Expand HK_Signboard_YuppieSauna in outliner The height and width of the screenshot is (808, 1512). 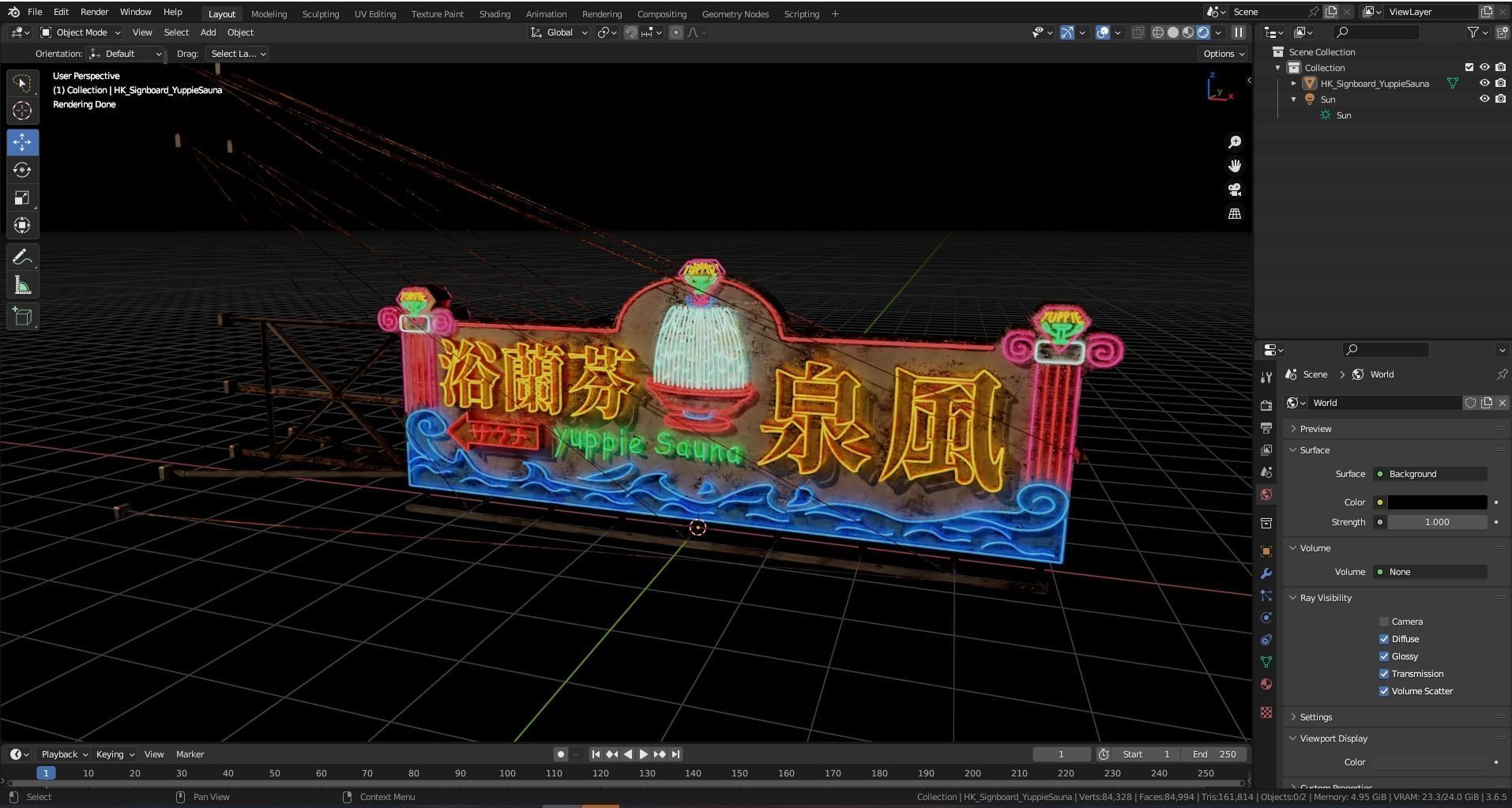tap(1294, 83)
